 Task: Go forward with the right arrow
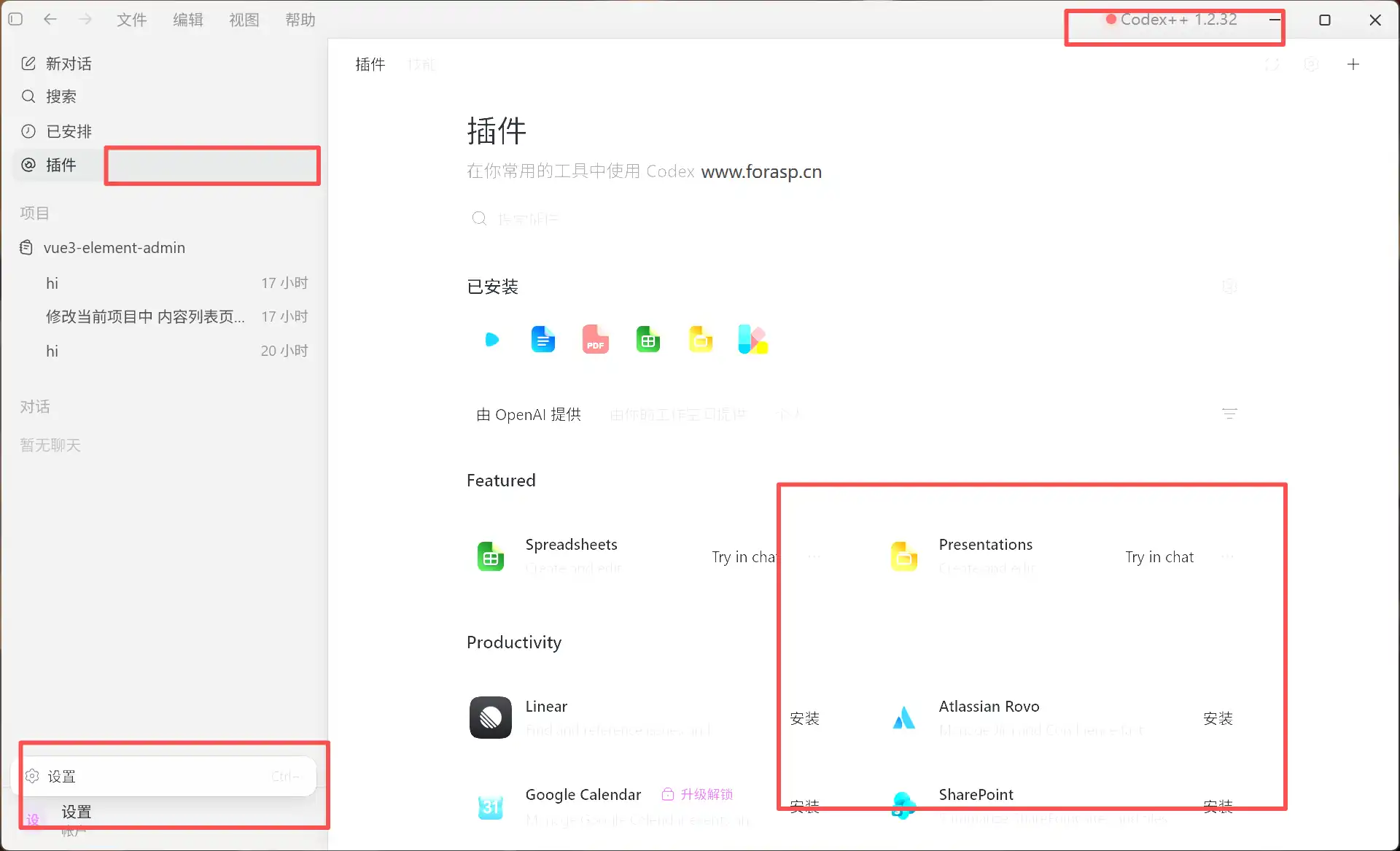(x=85, y=19)
